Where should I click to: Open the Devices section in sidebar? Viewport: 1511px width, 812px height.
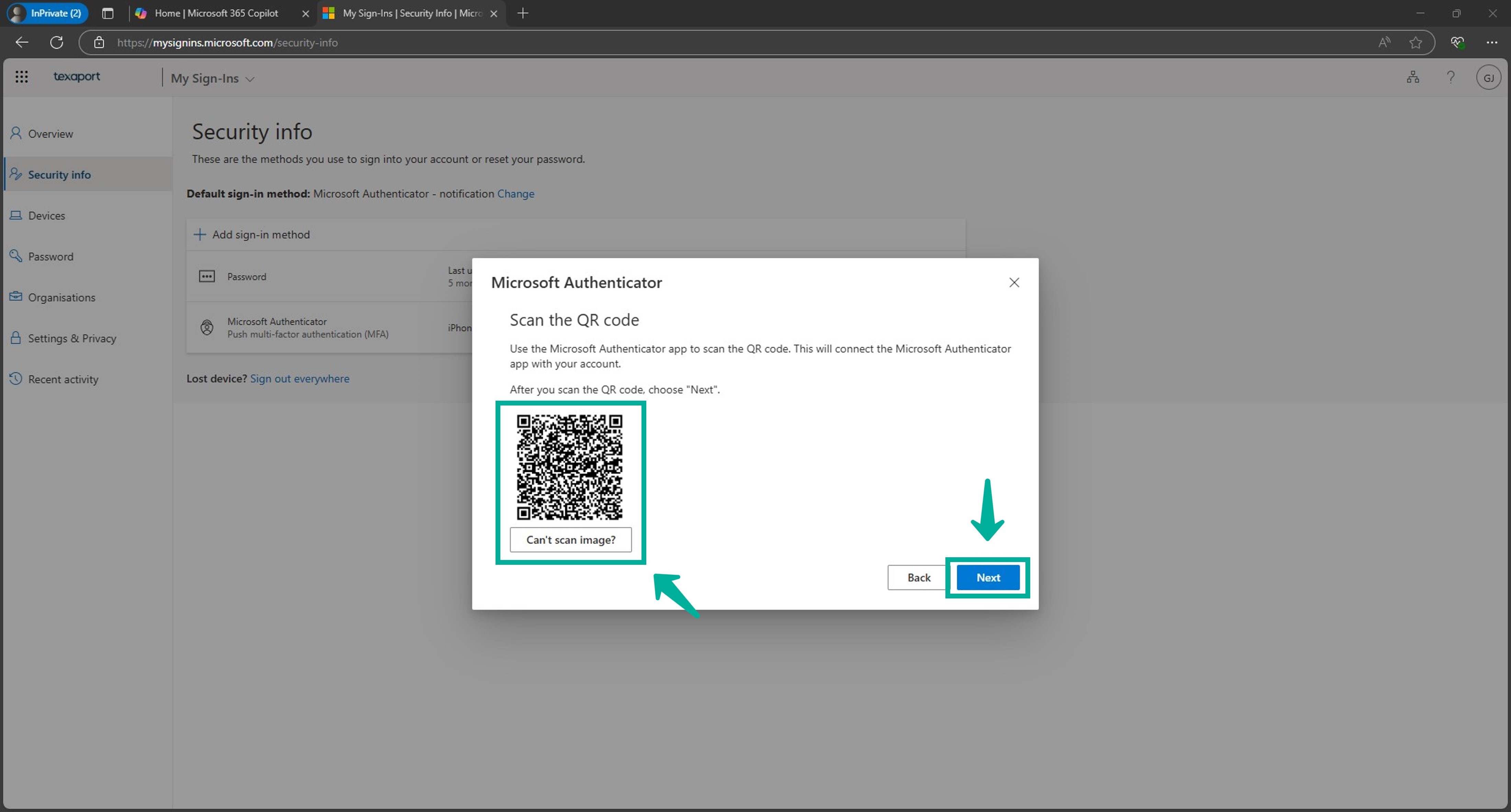pyautogui.click(x=46, y=215)
